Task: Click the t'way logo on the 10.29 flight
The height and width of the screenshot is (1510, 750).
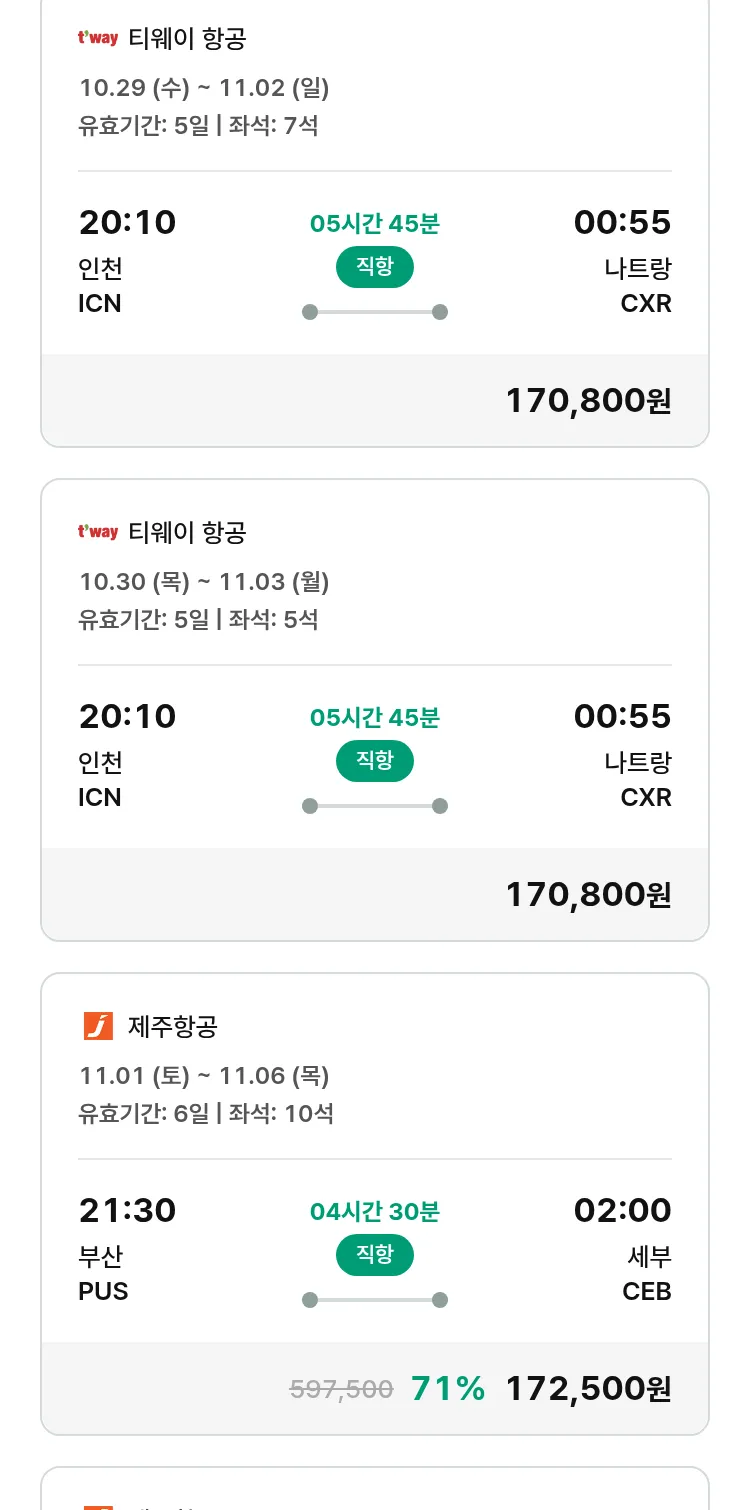Action: tap(98, 38)
